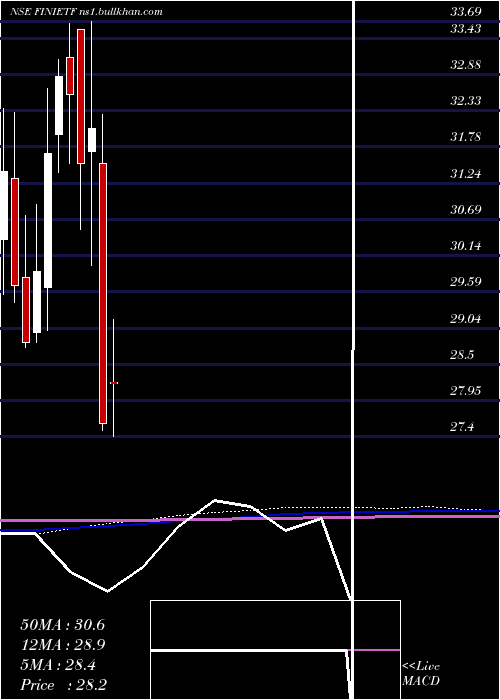
Task: Click the 31.78 price level label
Action: 465,137
